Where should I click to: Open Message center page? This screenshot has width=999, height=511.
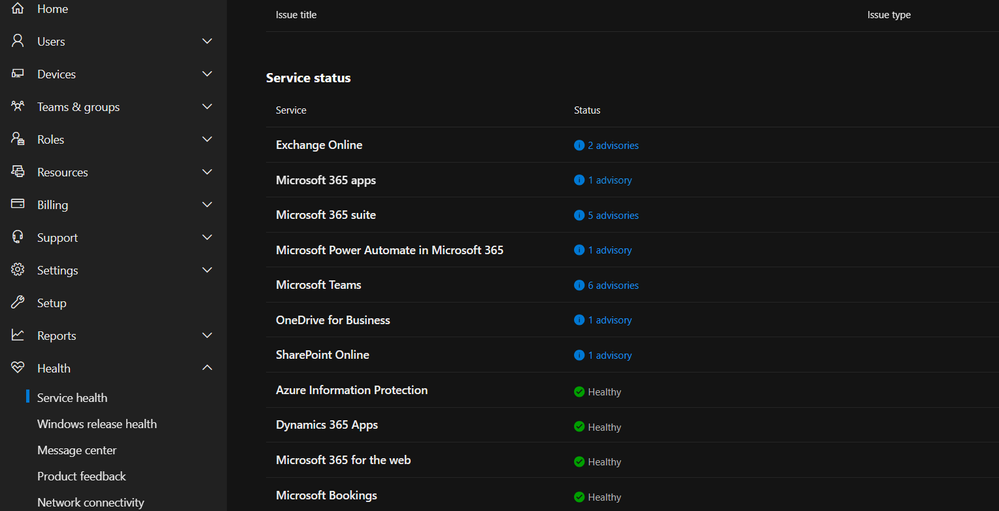tap(76, 450)
